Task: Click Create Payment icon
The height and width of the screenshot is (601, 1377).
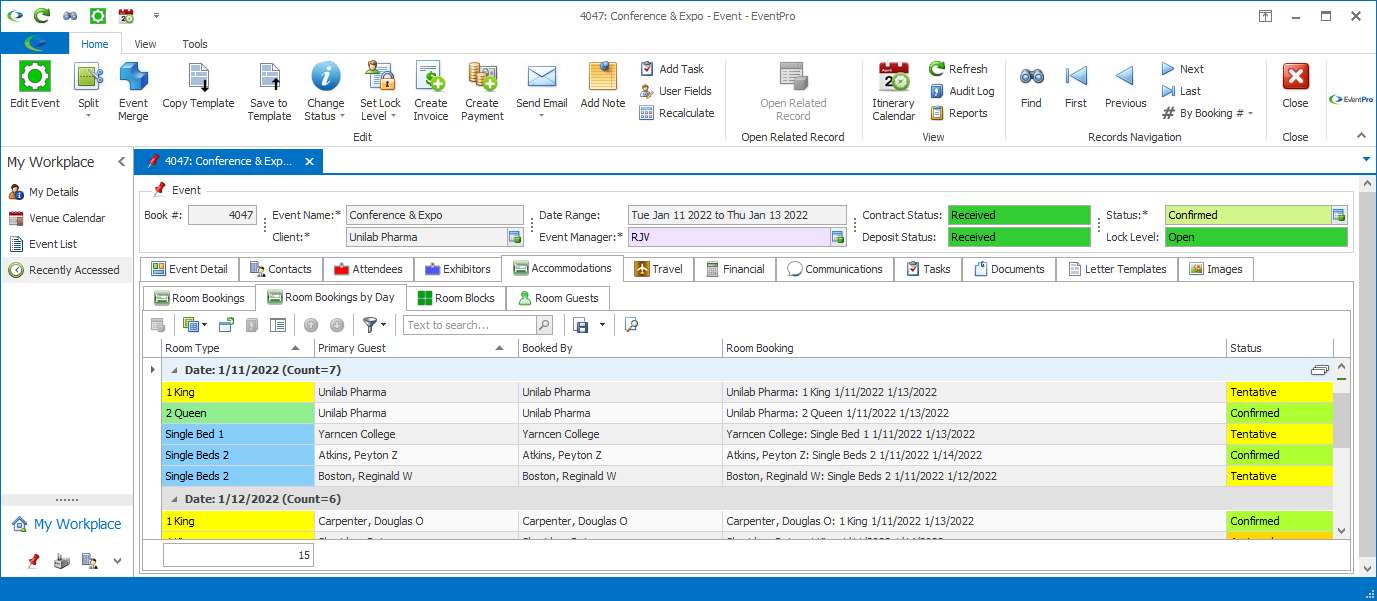Action: coord(482,77)
